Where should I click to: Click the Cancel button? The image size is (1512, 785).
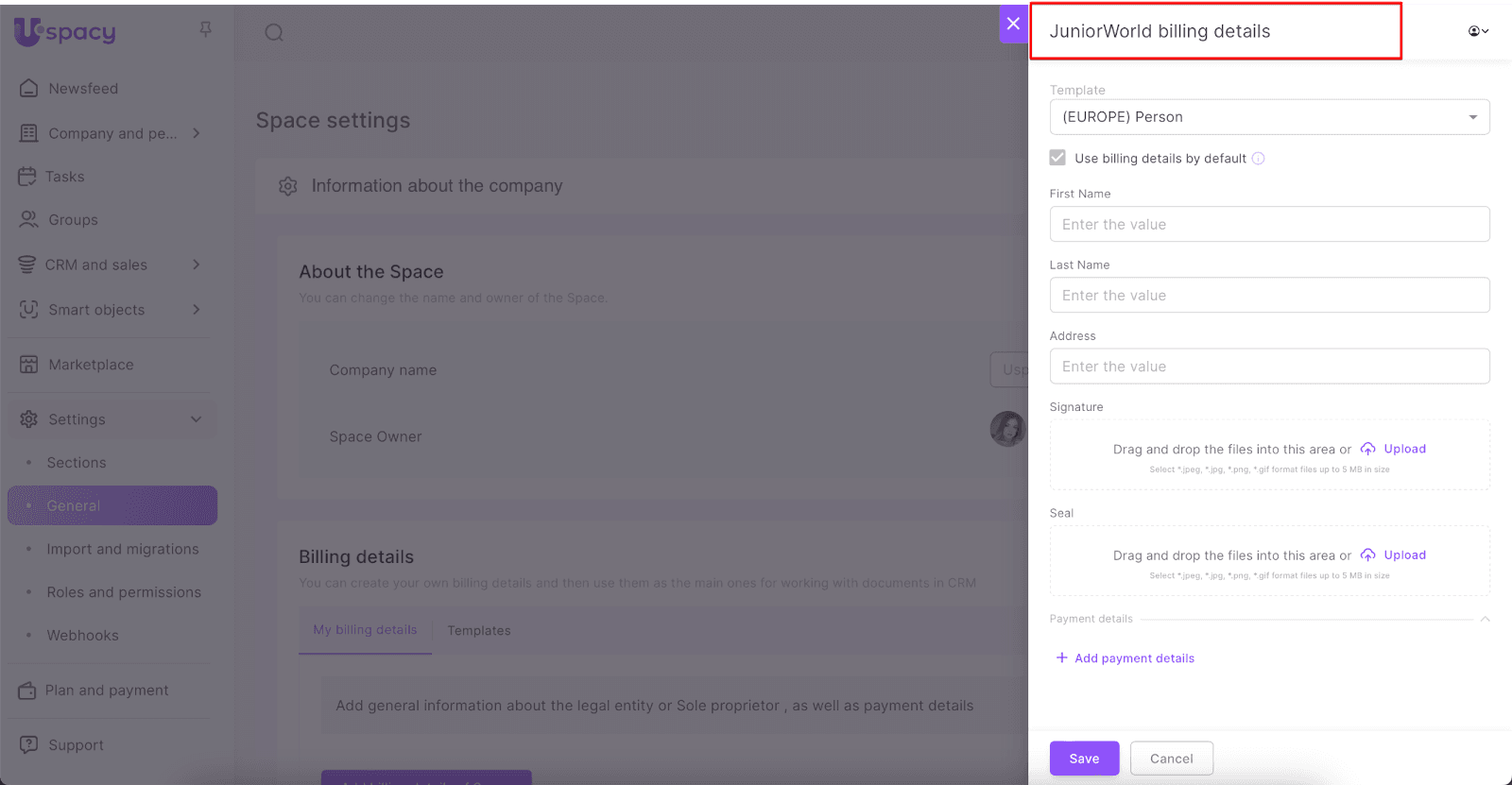(x=1171, y=759)
